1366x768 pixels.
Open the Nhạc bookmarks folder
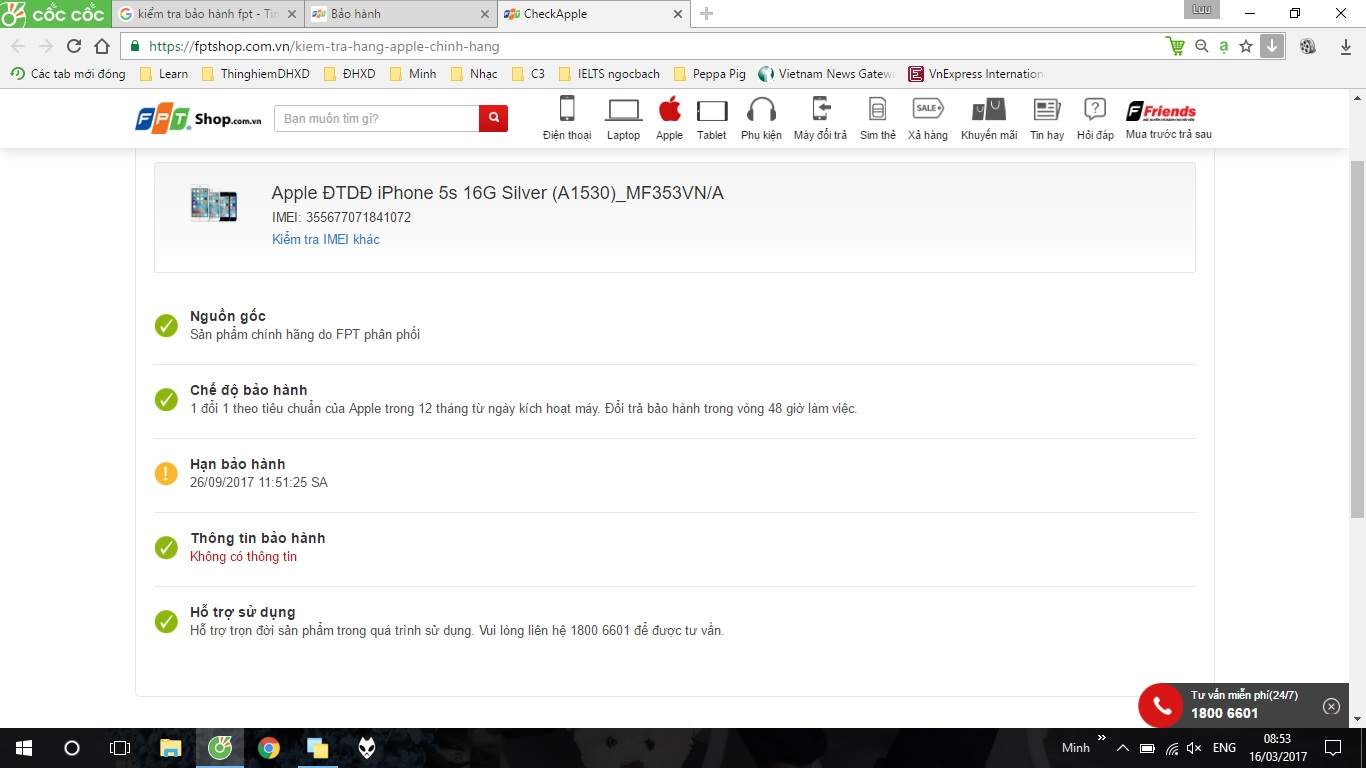pyautogui.click(x=474, y=74)
